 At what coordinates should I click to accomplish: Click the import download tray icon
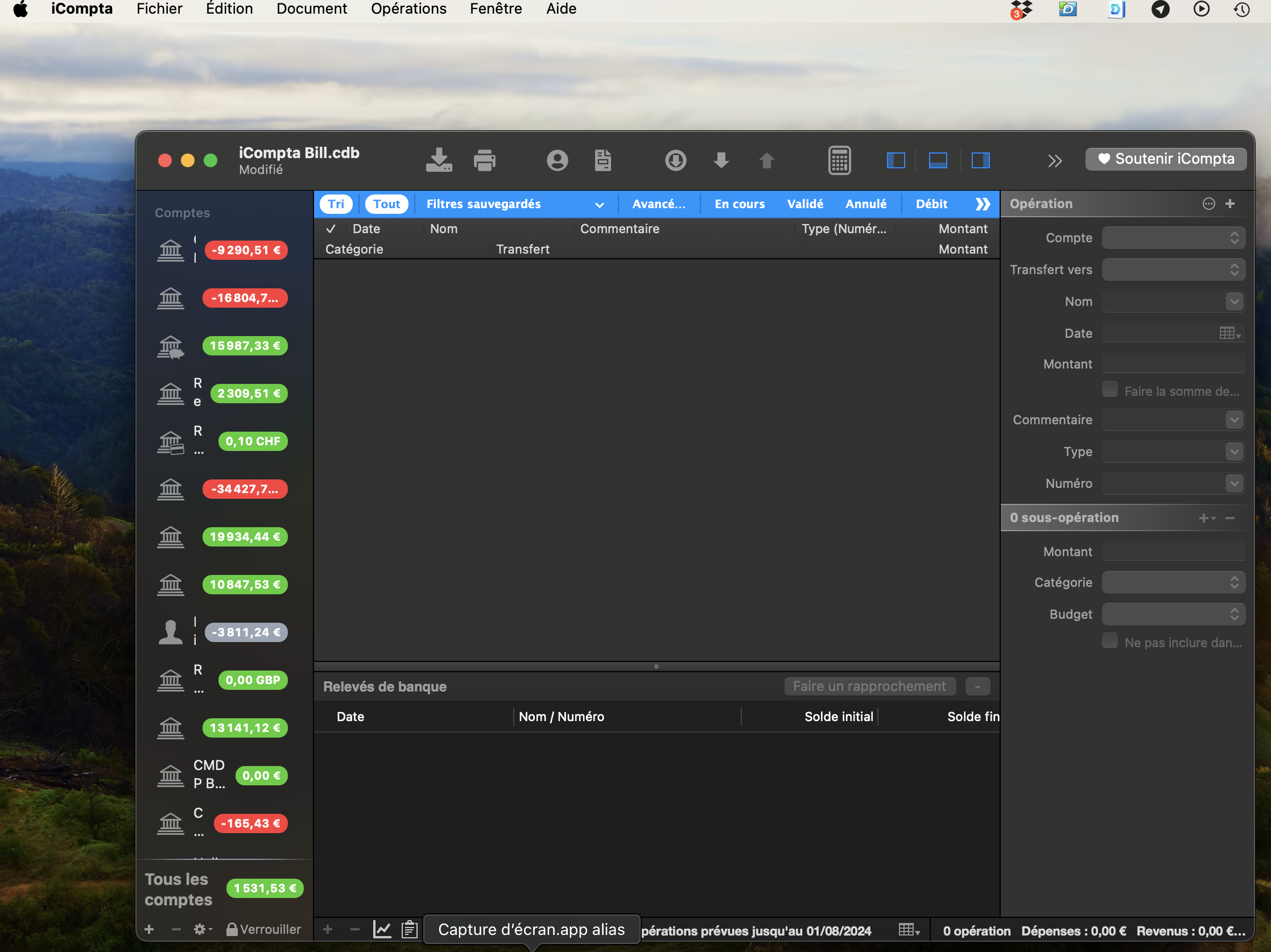click(439, 160)
